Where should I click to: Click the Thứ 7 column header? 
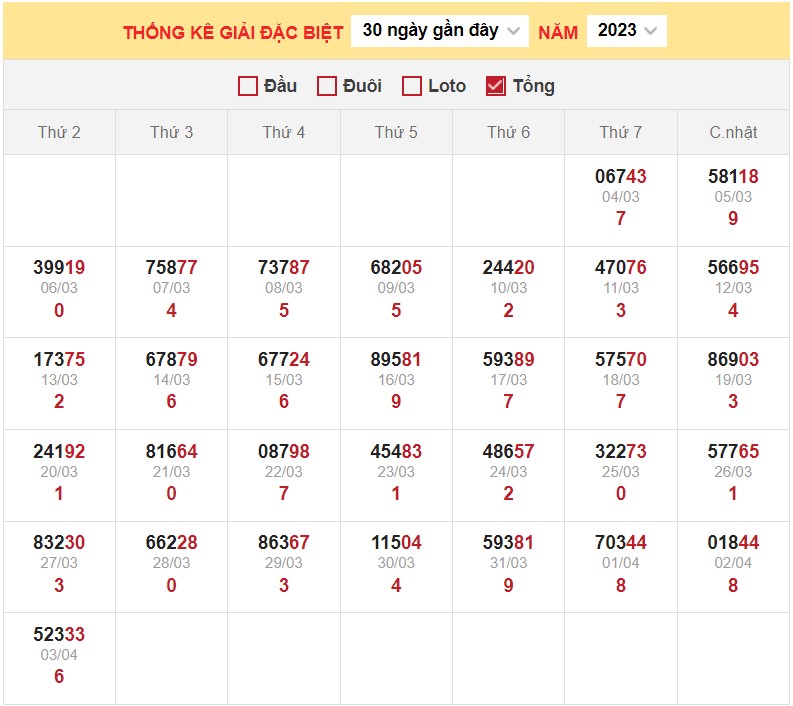(621, 132)
